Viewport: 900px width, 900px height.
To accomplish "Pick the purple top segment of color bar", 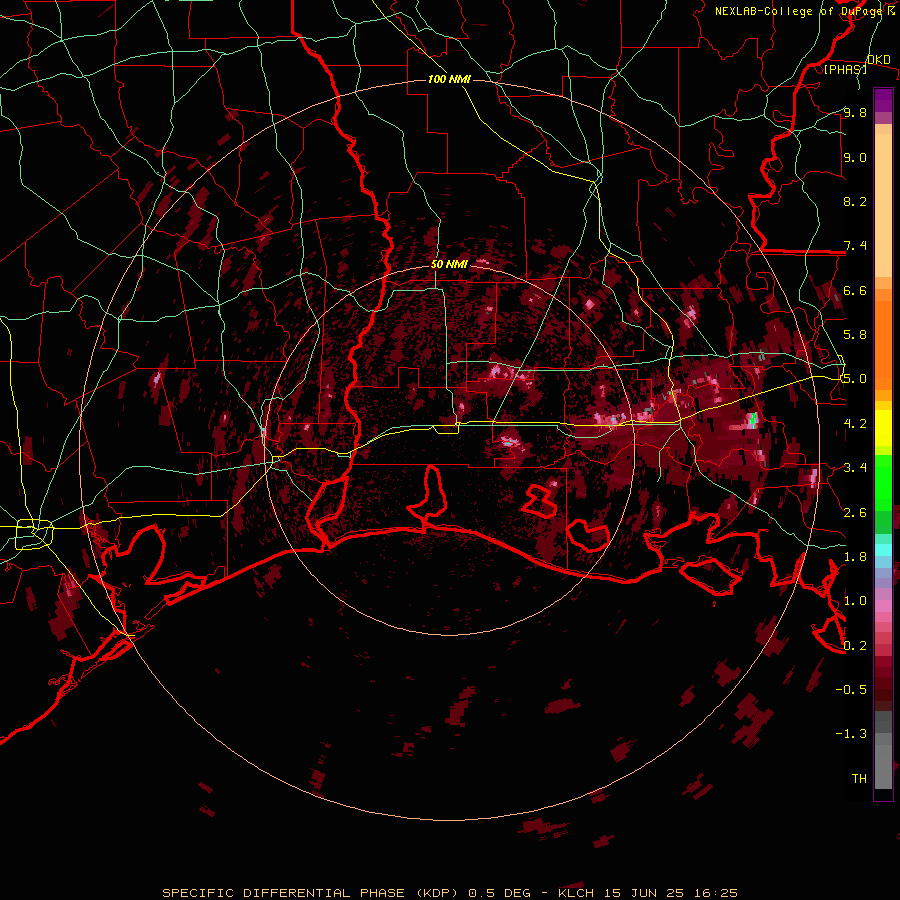I will (883, 100).
